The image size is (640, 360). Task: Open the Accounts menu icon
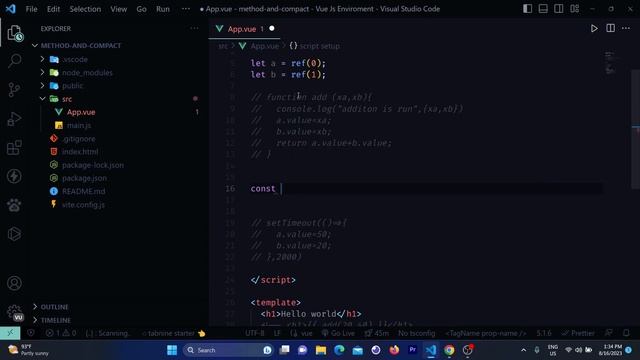[15, 283]
